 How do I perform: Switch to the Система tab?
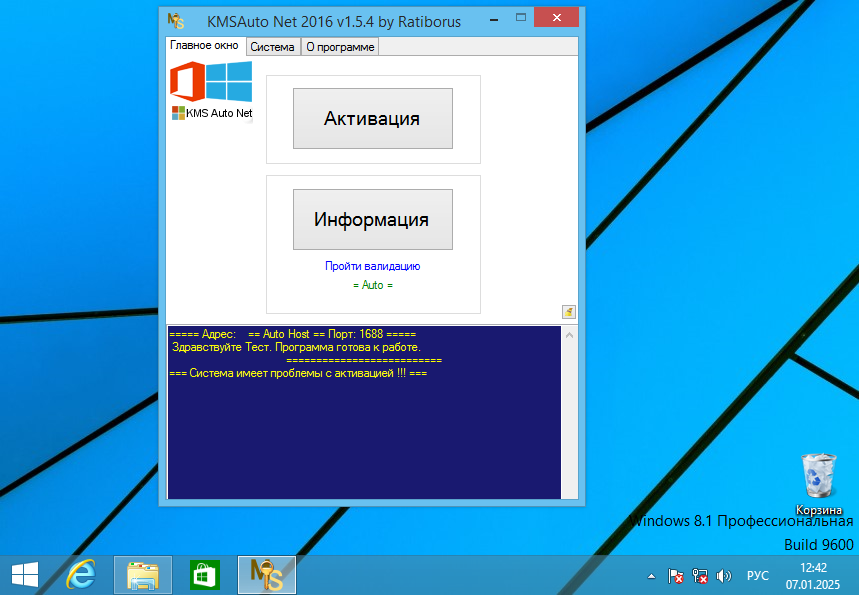(272, 46)
